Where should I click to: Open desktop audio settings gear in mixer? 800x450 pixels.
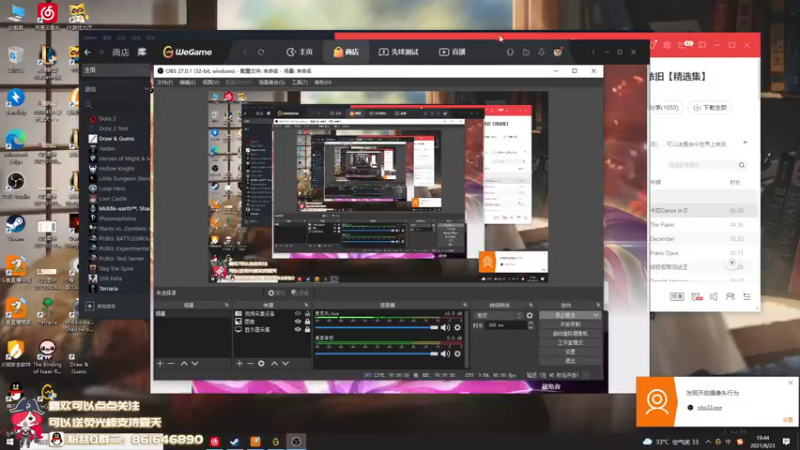(457, 354)
